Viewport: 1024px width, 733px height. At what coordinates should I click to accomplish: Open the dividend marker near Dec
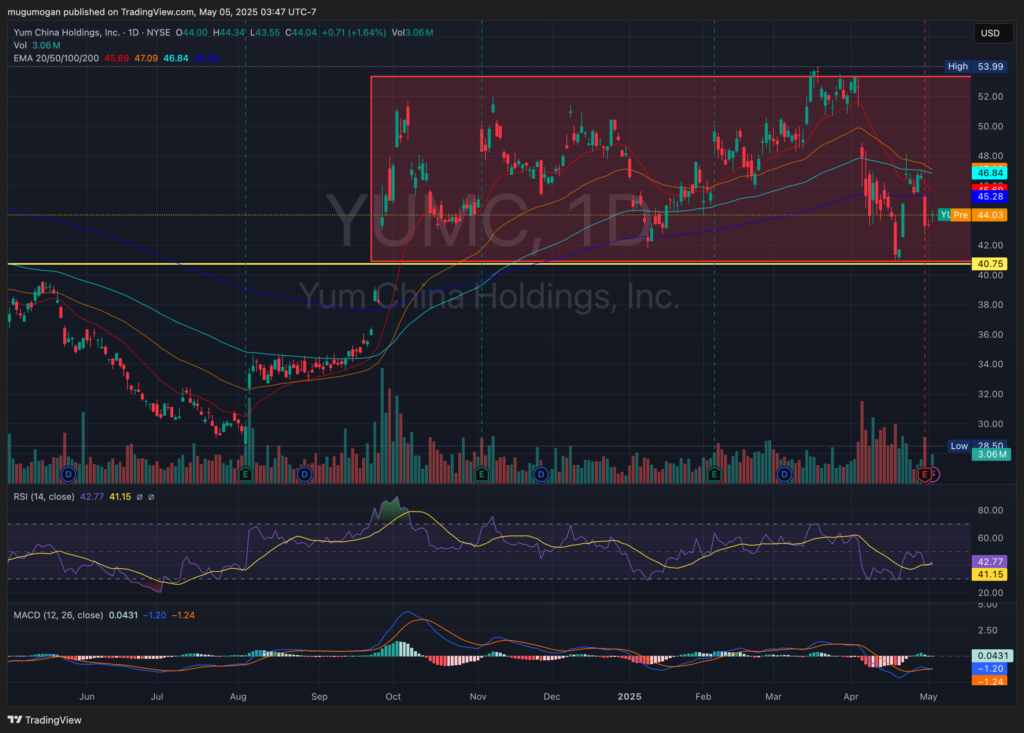click(541, 474)
